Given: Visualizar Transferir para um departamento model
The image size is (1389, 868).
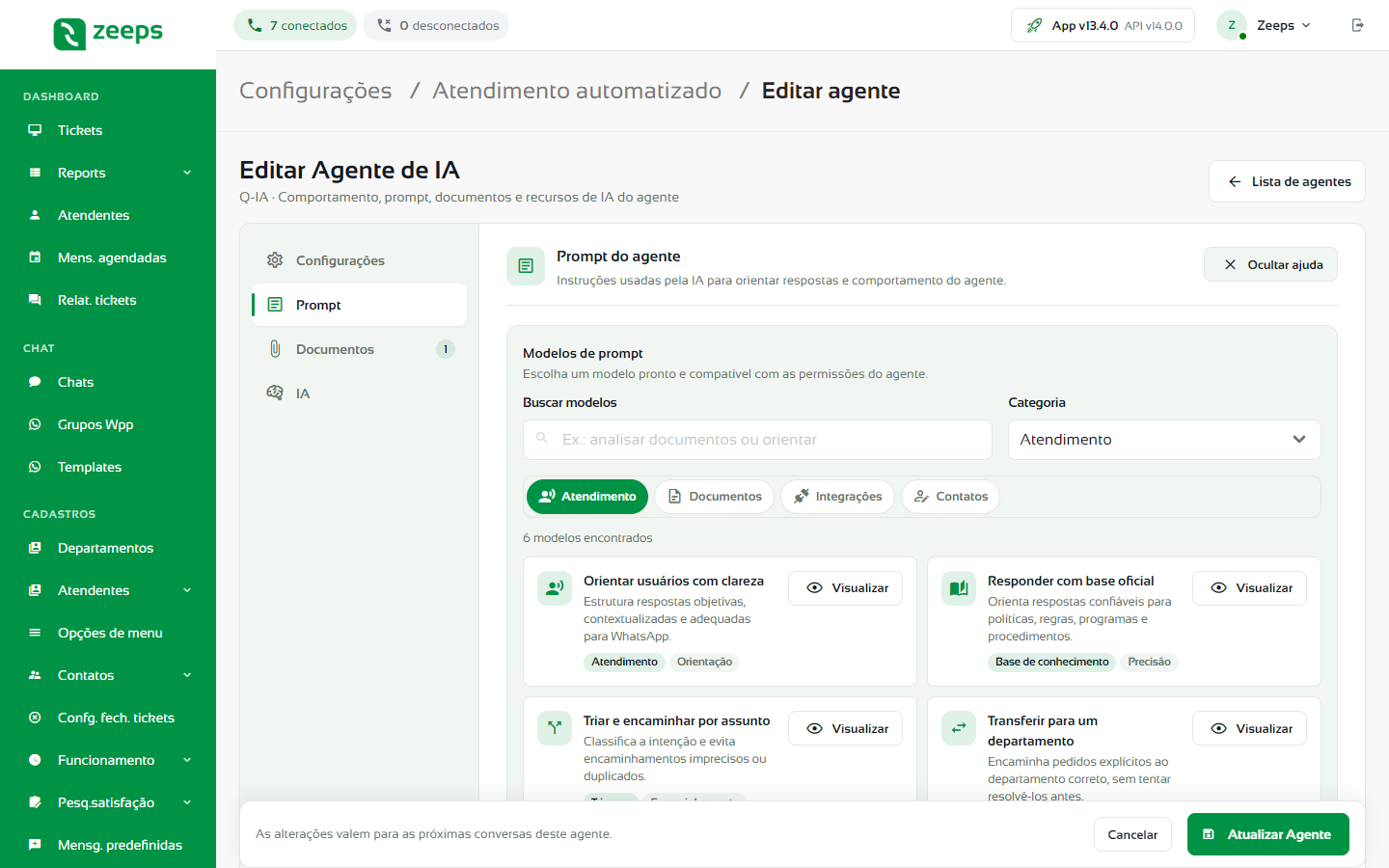Looking at the screenshot, I should (x=1249, y=728).
